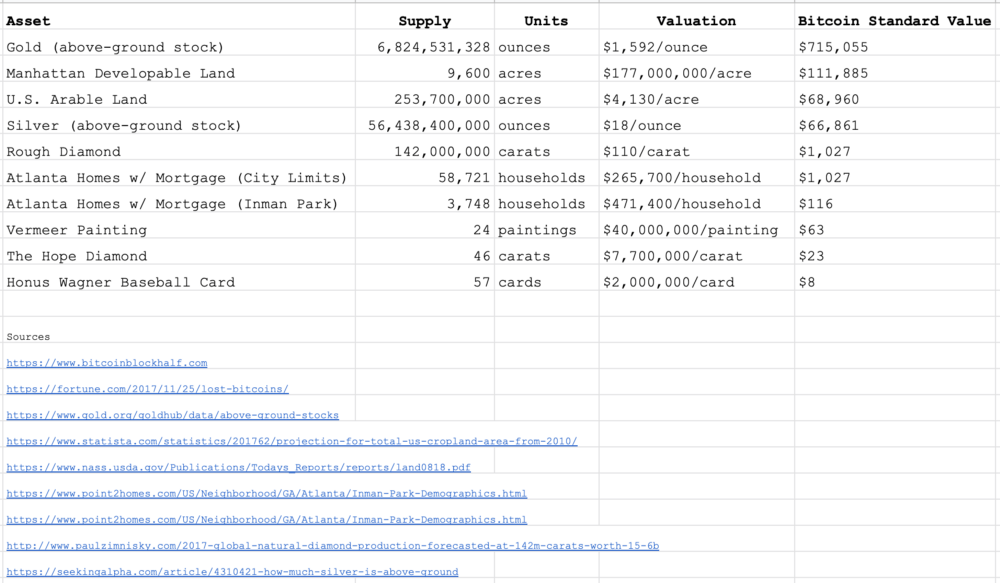This screenshot has width=1000, height=583.
Task: Open the paulzimnisky.com diamond production link
Action: coord(332,546)
